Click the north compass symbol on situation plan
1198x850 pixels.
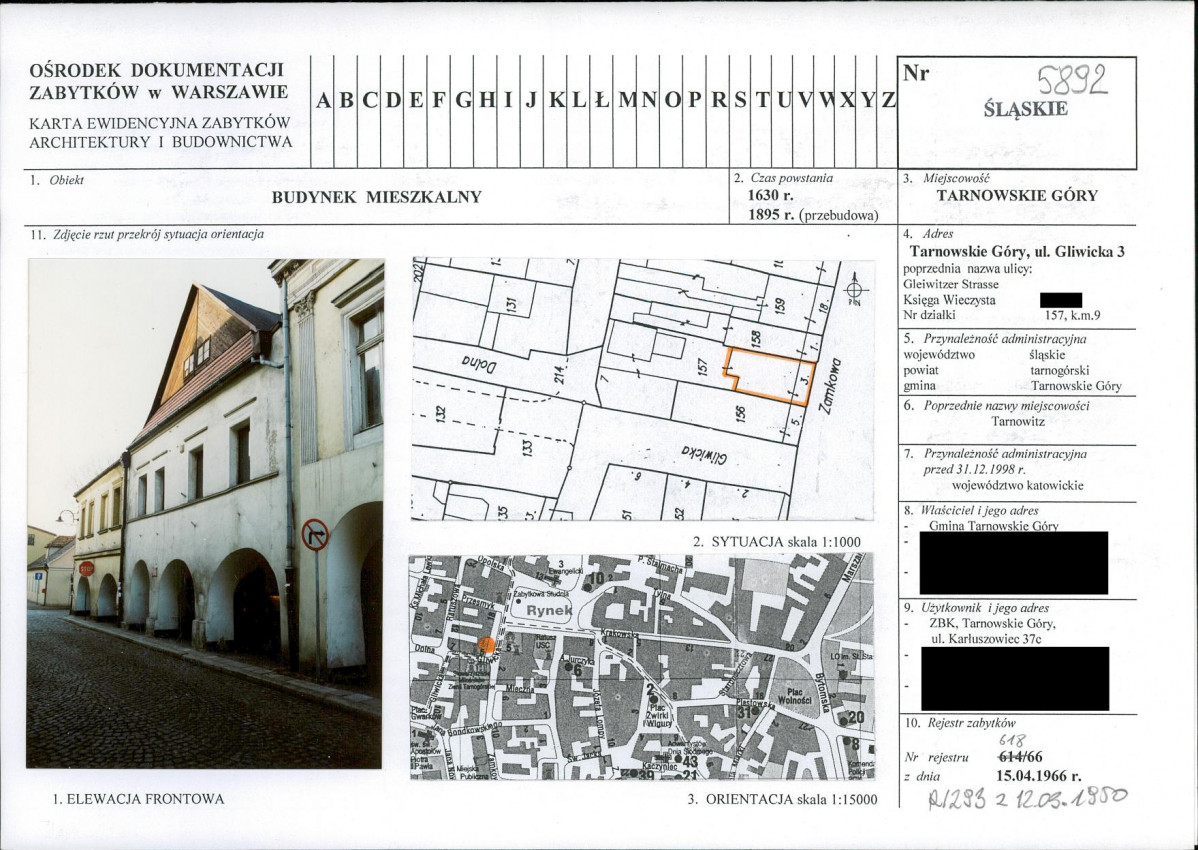click(x=855, y=290)
